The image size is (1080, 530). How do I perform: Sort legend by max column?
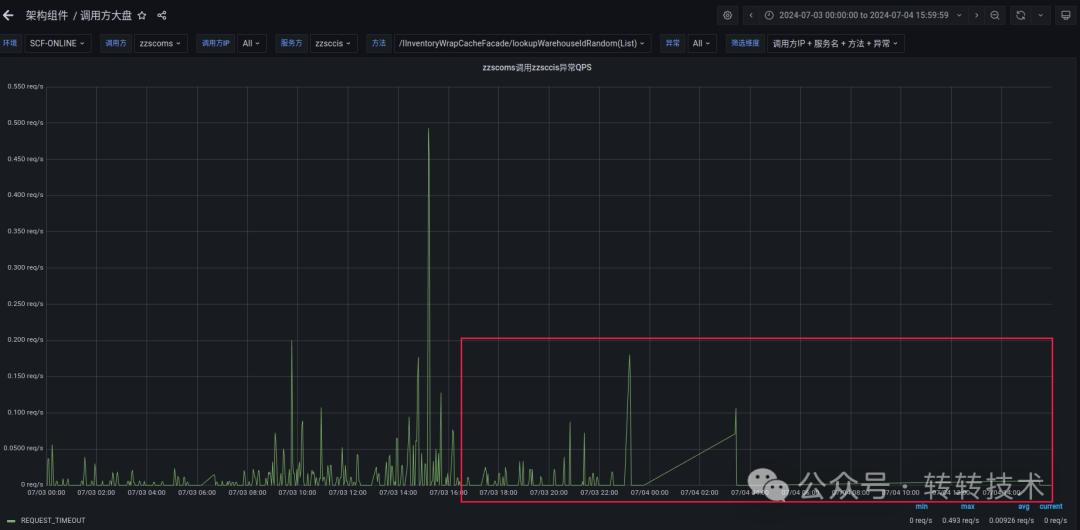968,507
